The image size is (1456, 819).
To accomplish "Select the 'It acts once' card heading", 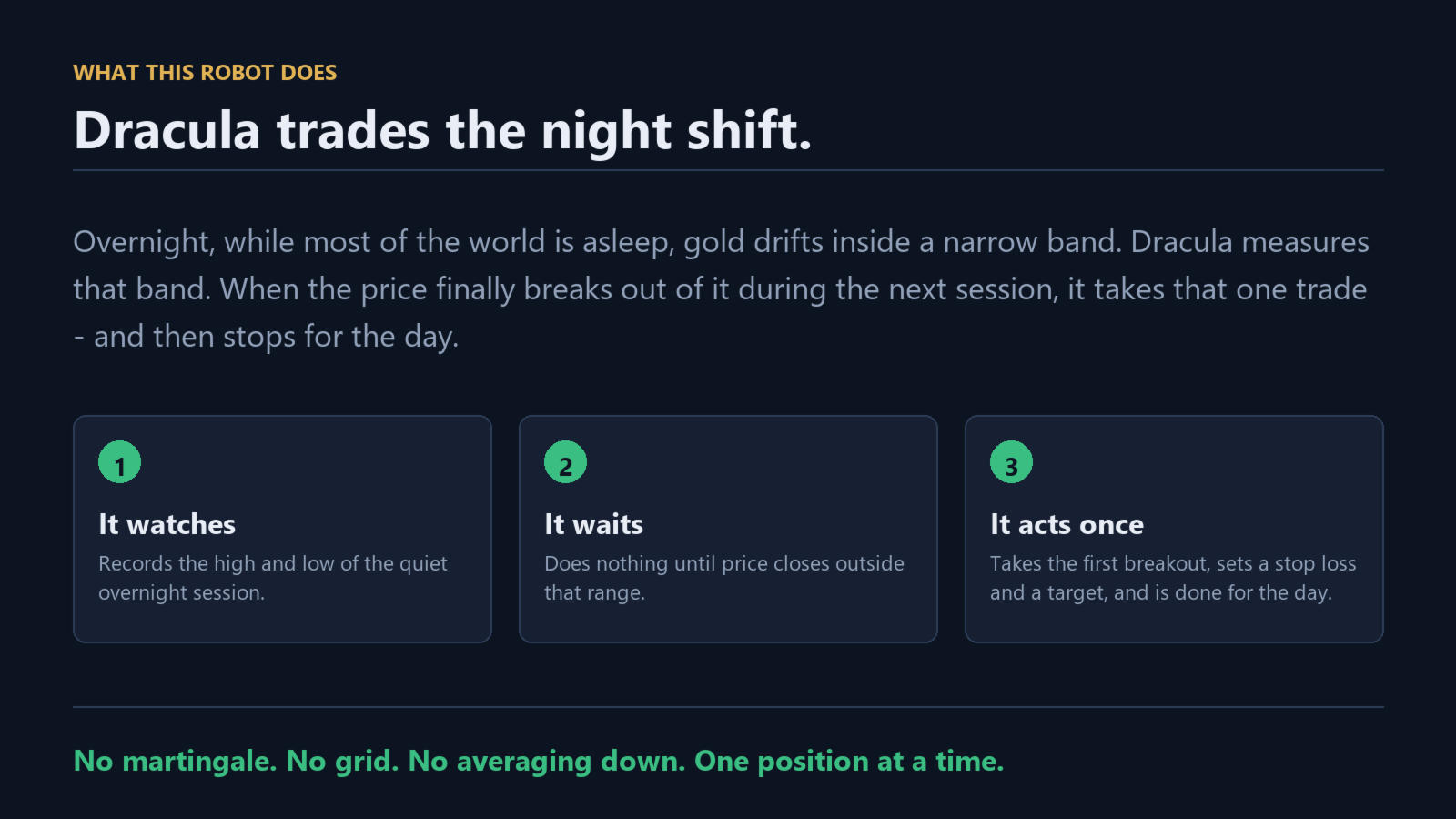I will click(x=1067, y=524).
